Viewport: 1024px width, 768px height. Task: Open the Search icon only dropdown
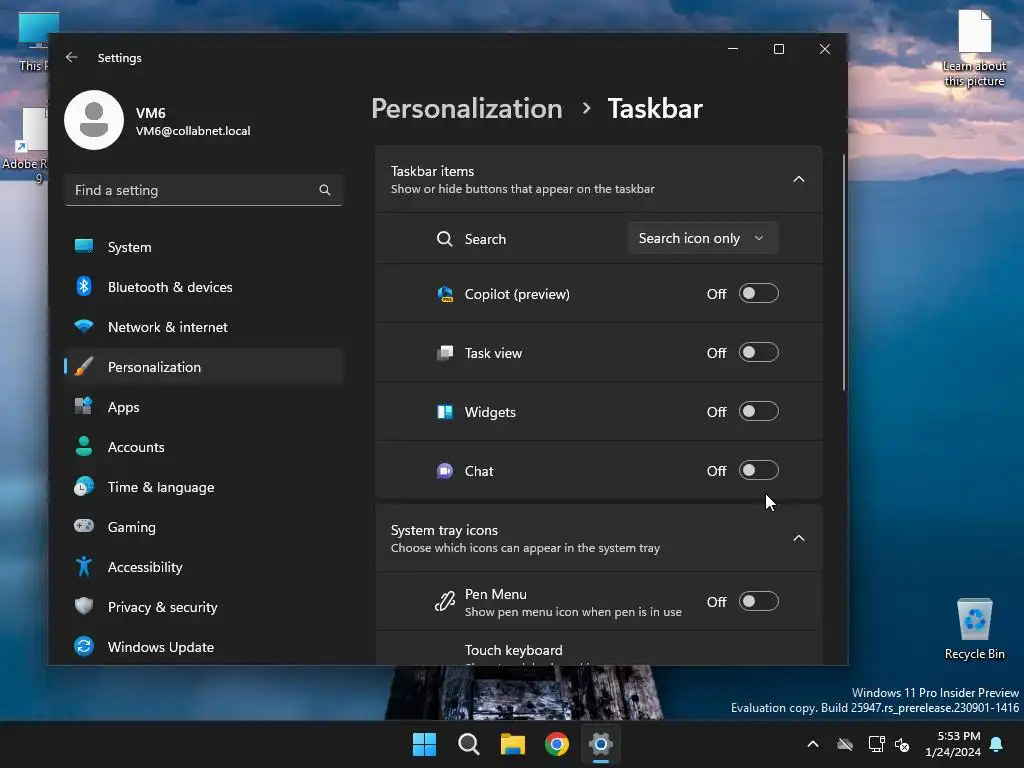point(703,238)
